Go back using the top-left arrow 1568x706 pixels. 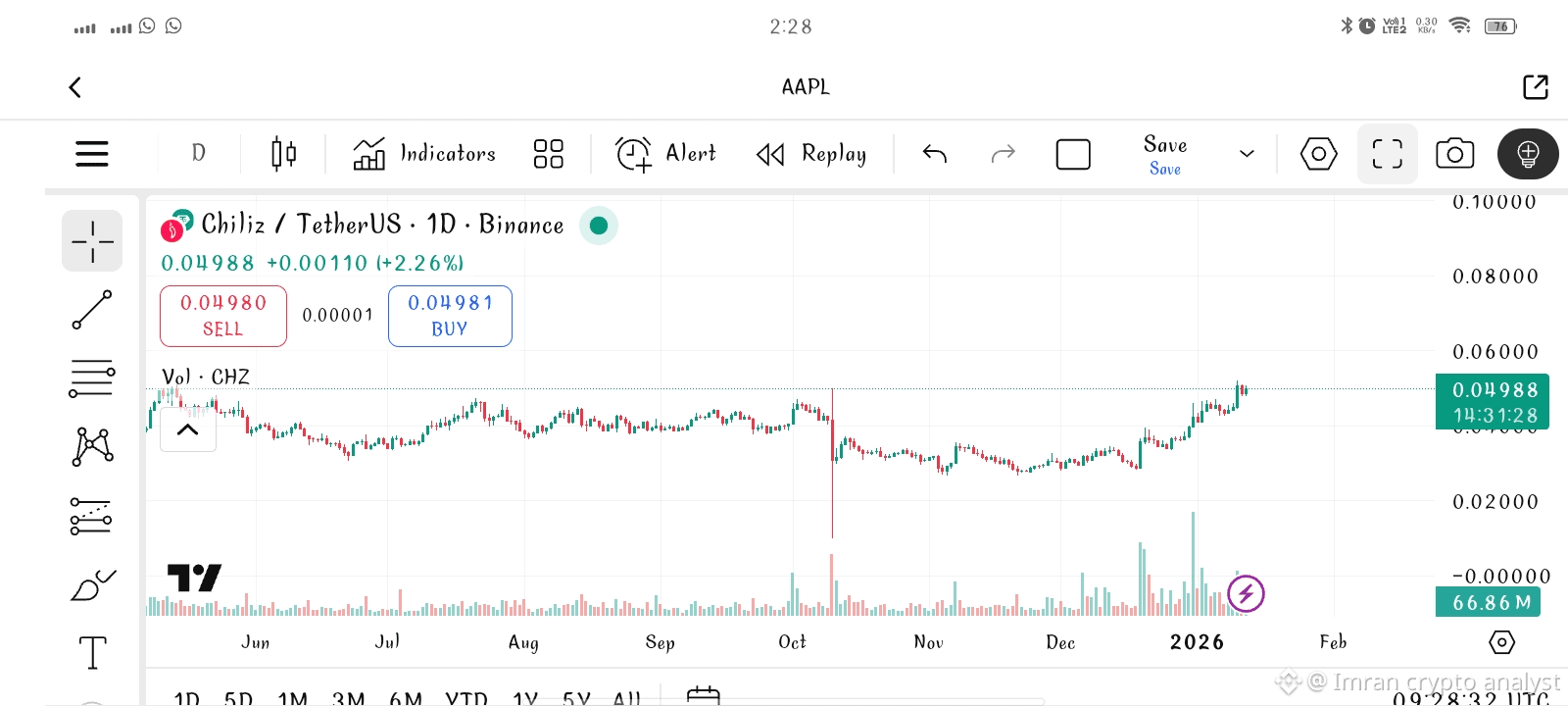(75, 87)
